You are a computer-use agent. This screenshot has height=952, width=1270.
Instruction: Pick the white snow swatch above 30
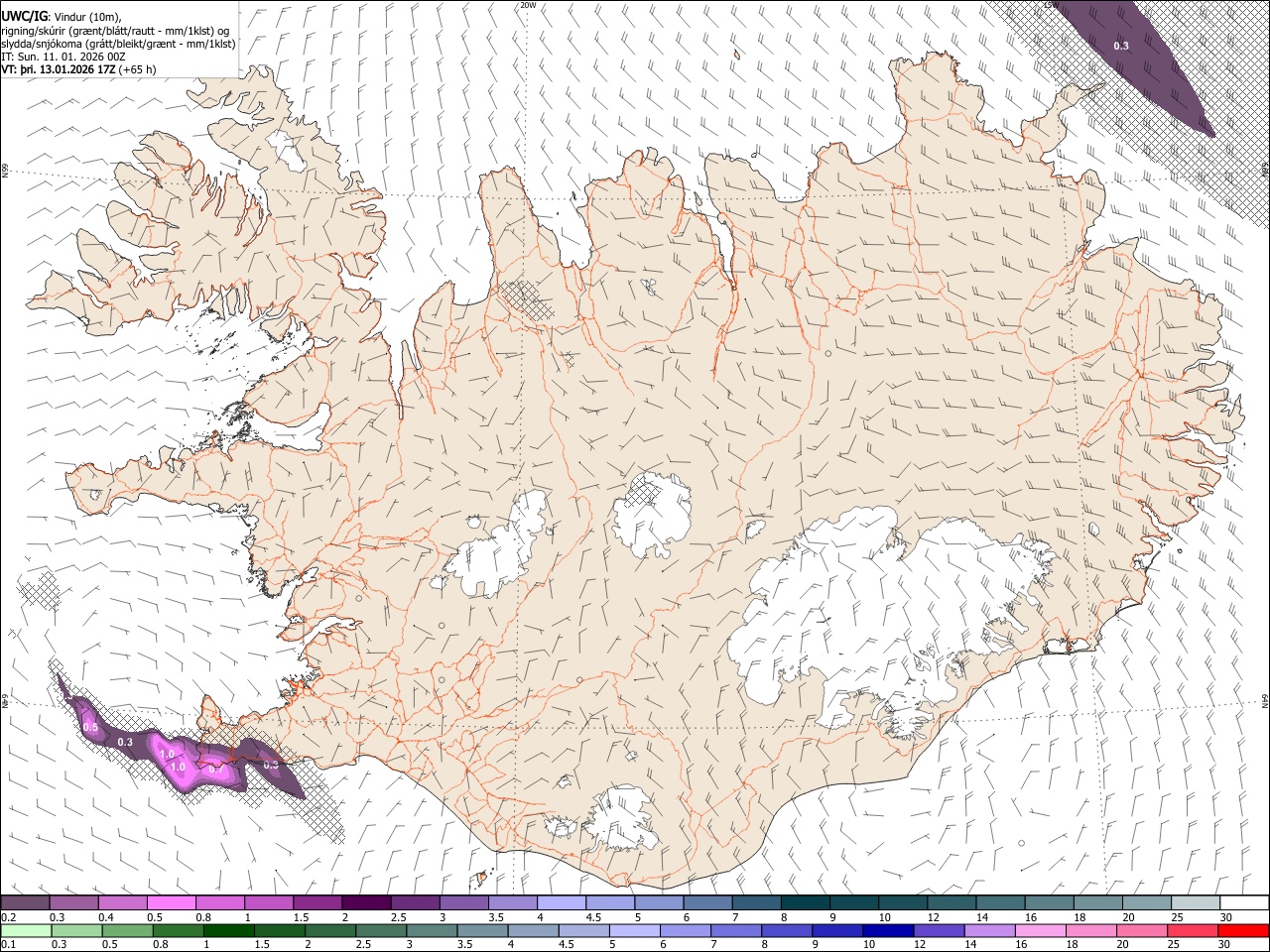coord(1244,903)
